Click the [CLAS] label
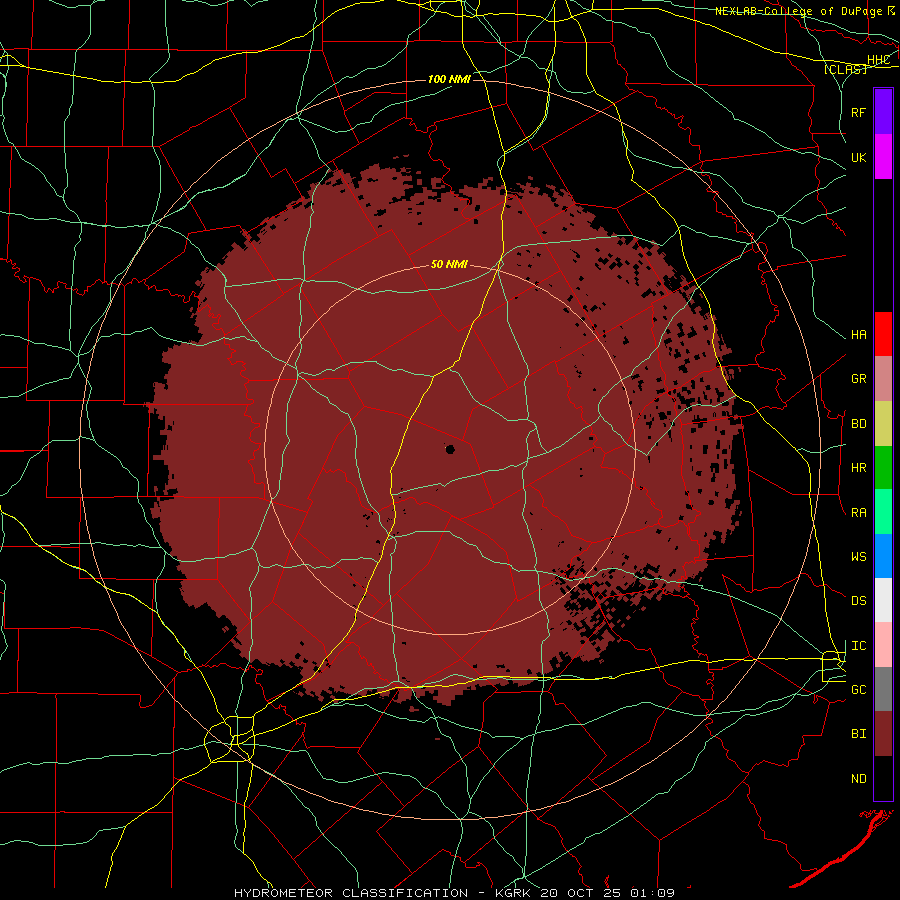Image resolution: width=900 pixels, height=900 pixels. coord(845,69)
